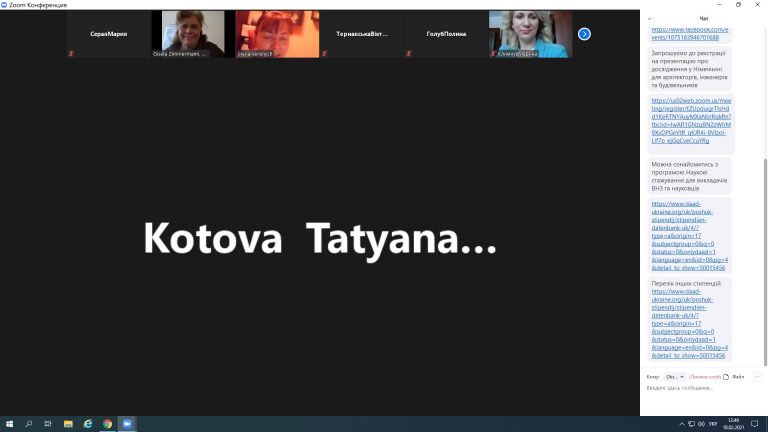Open Windows Task View
The height and width of the screenshot is (432, 768).
[48, 424]
